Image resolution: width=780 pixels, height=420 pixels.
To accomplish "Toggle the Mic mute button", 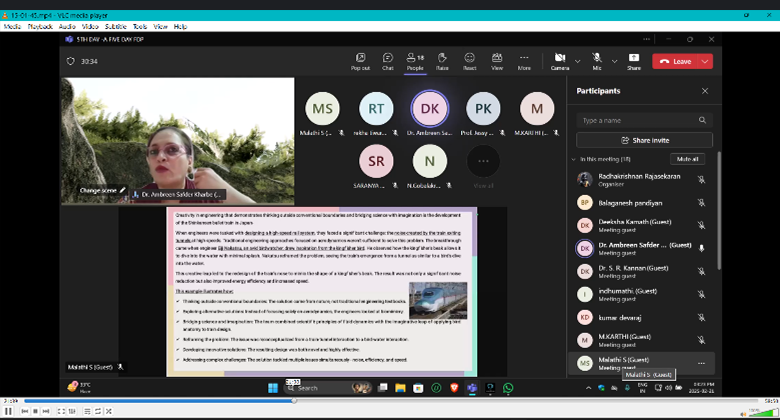I will point(596,60).
